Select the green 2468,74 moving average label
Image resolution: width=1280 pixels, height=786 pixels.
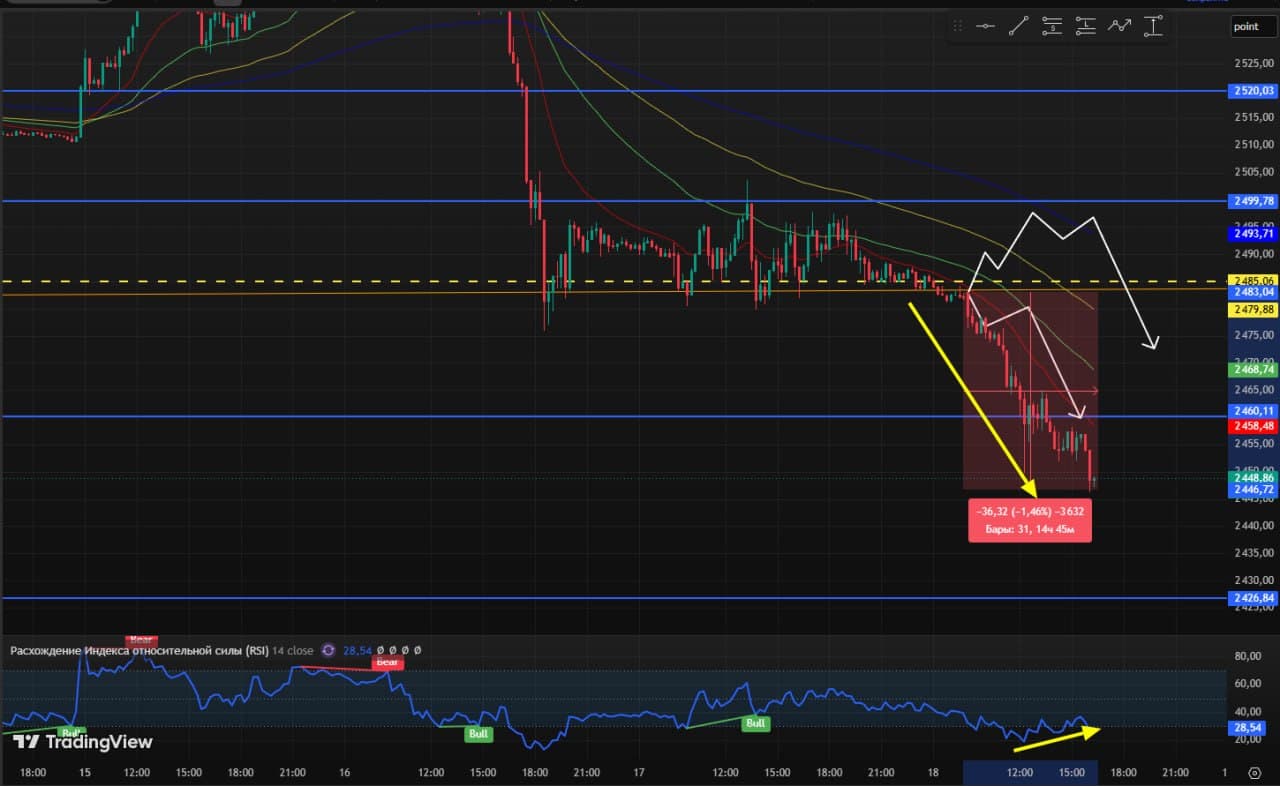[1253, 370]
